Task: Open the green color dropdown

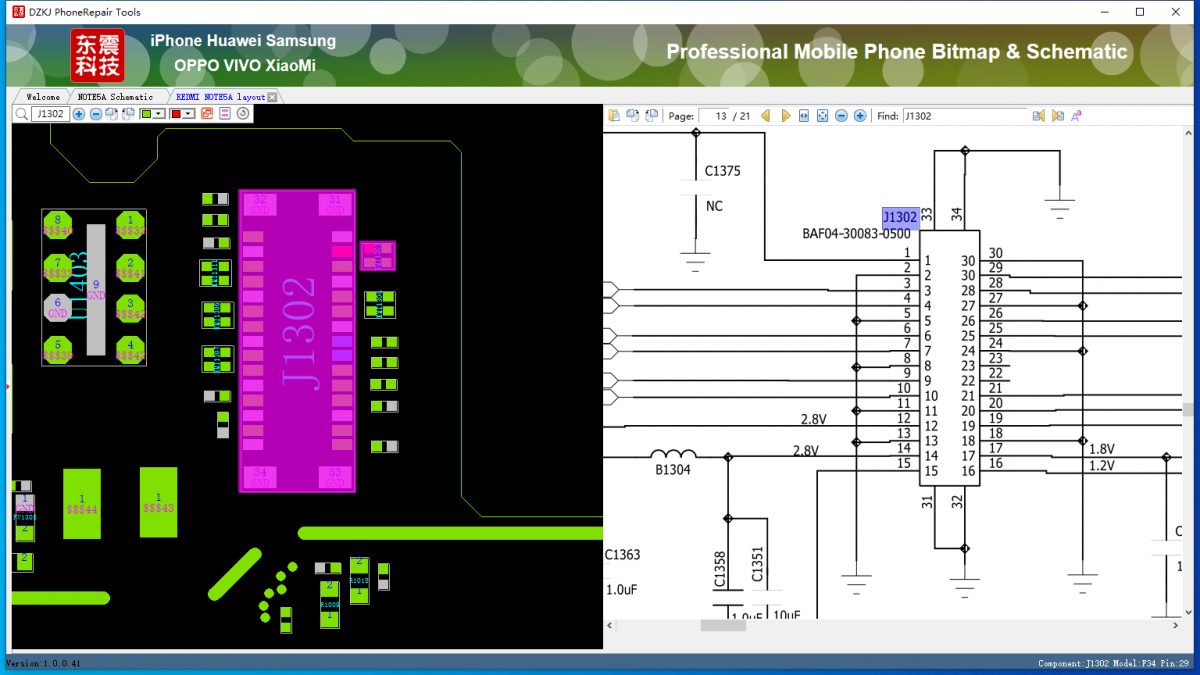Action: point(159,114)
